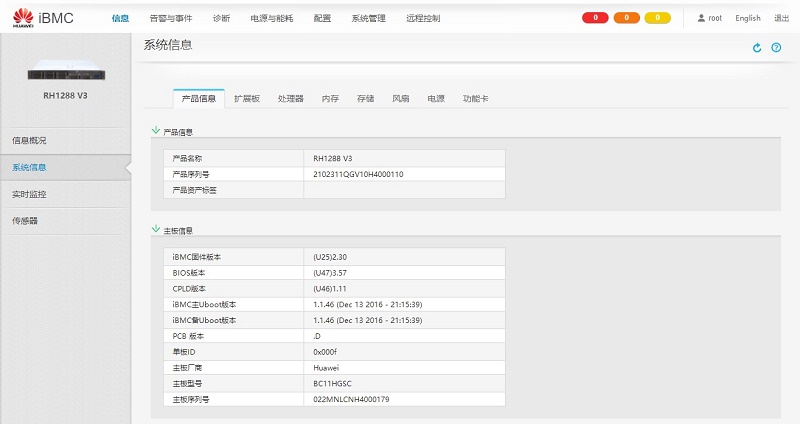800x424 pixels.
Task: Click the iBMC主Uboot版本 value cell
Action: [404, 304]
